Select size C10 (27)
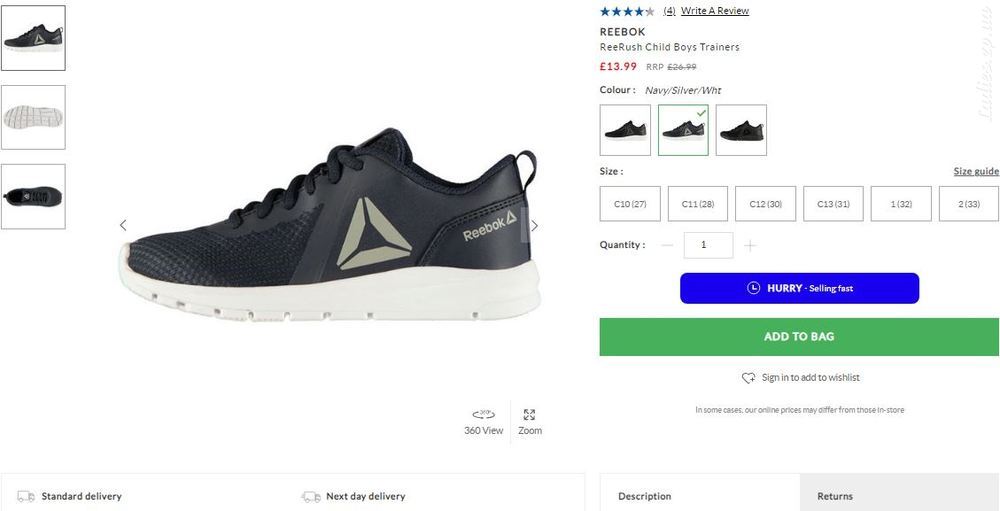Image resolution: width=1000 pixels, height=511 pixels. (630, 204)
